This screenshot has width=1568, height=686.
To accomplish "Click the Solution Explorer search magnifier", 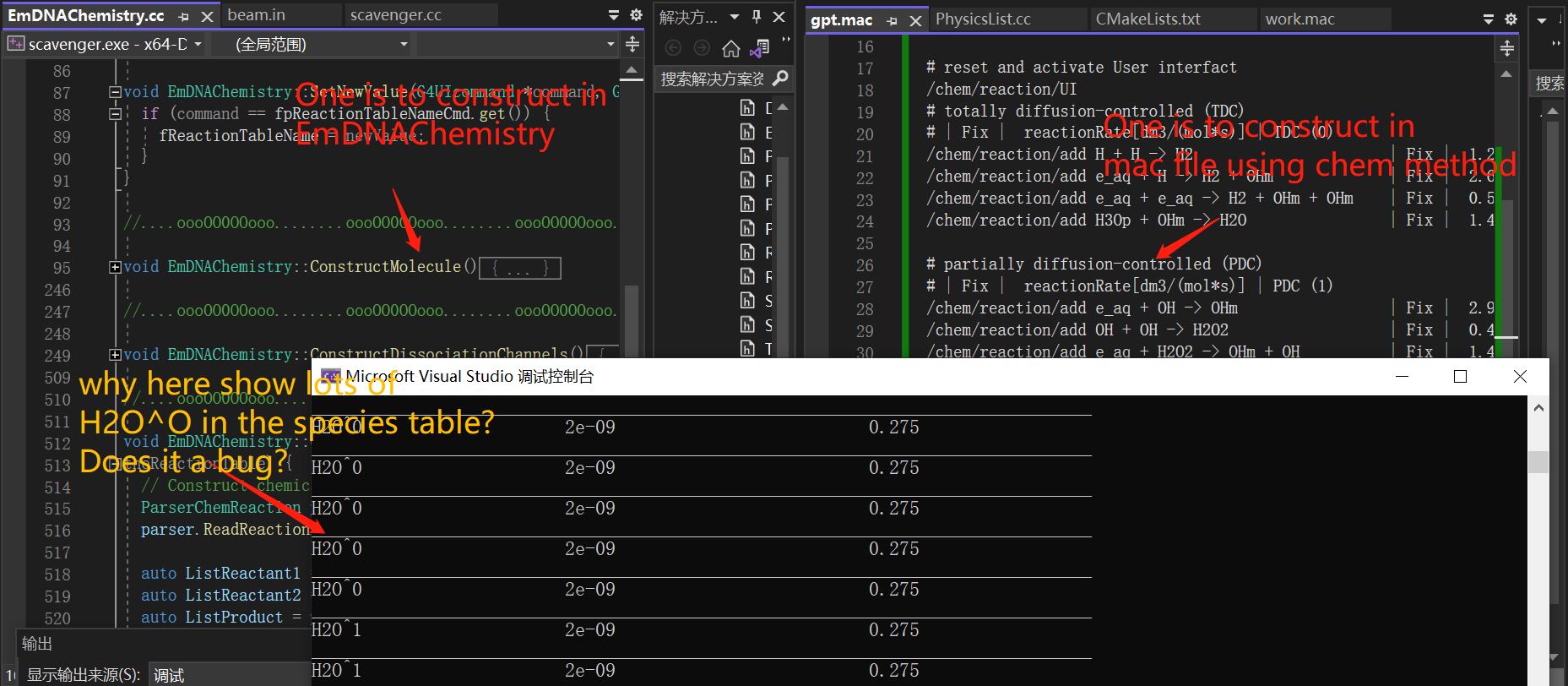I will (x=780, y=79).
